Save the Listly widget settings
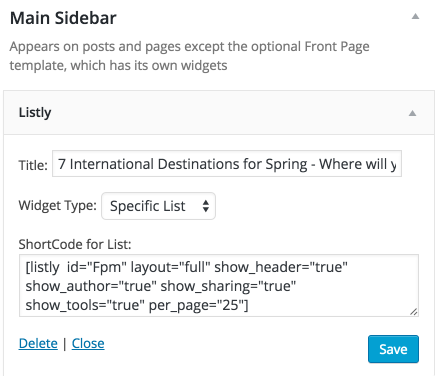The image size is (435, 376). (393, 349)
